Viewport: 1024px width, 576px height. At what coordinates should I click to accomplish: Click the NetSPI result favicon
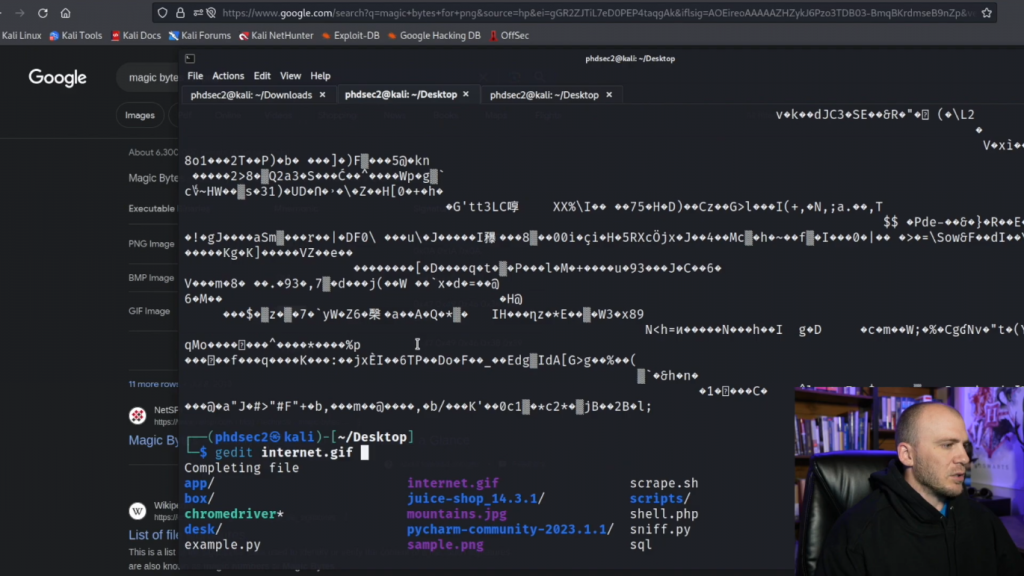point(137,415)
